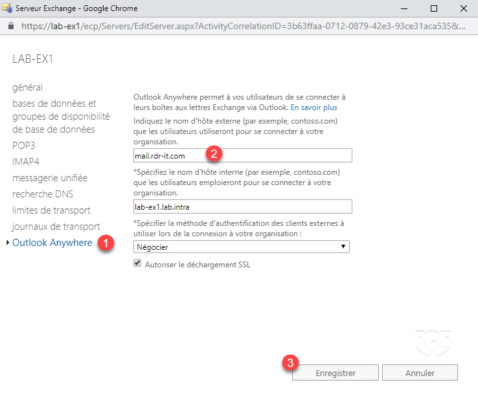Open recherche DNS settings
The height and width of the screenshot is (400, 478).
coord(43,194)
